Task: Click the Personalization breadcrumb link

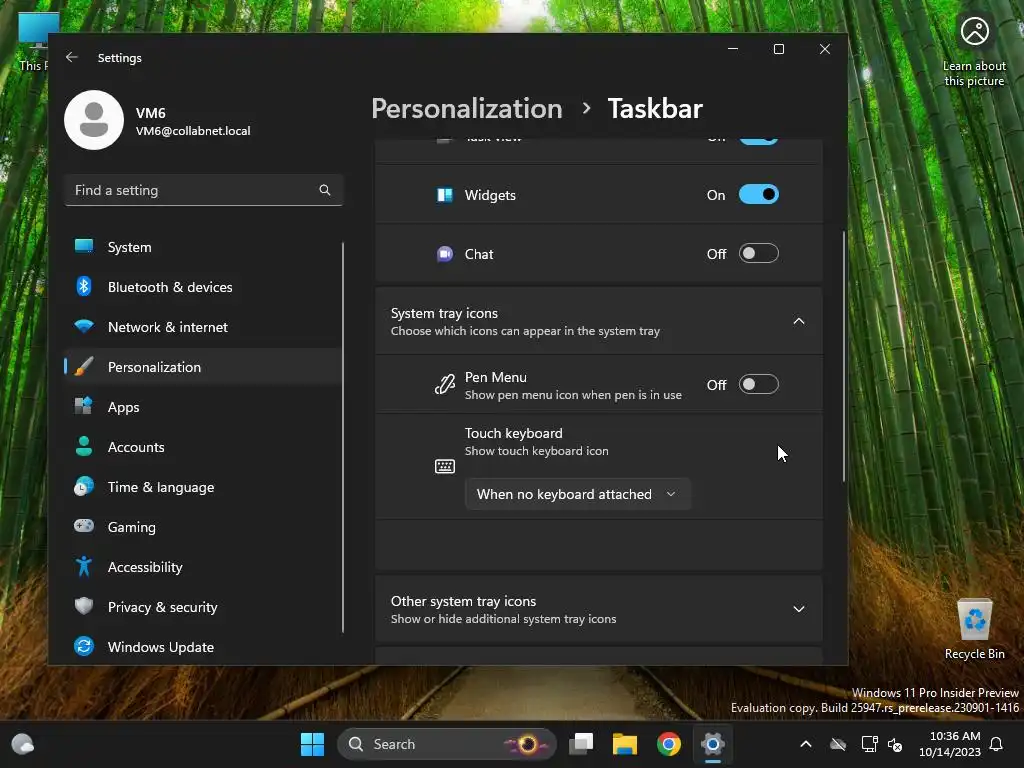Action: (466, 108)
